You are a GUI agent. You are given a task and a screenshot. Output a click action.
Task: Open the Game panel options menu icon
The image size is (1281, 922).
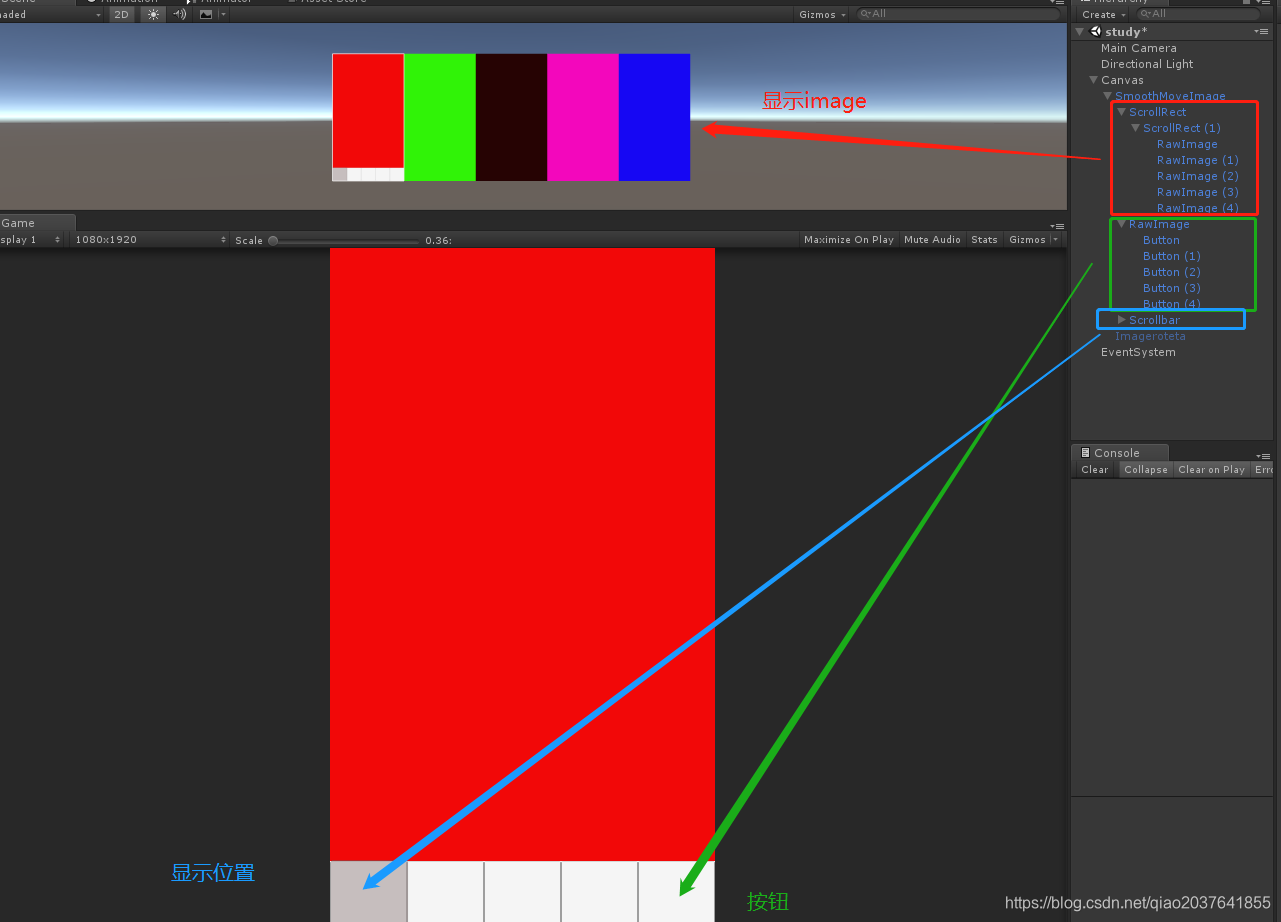1058,226
